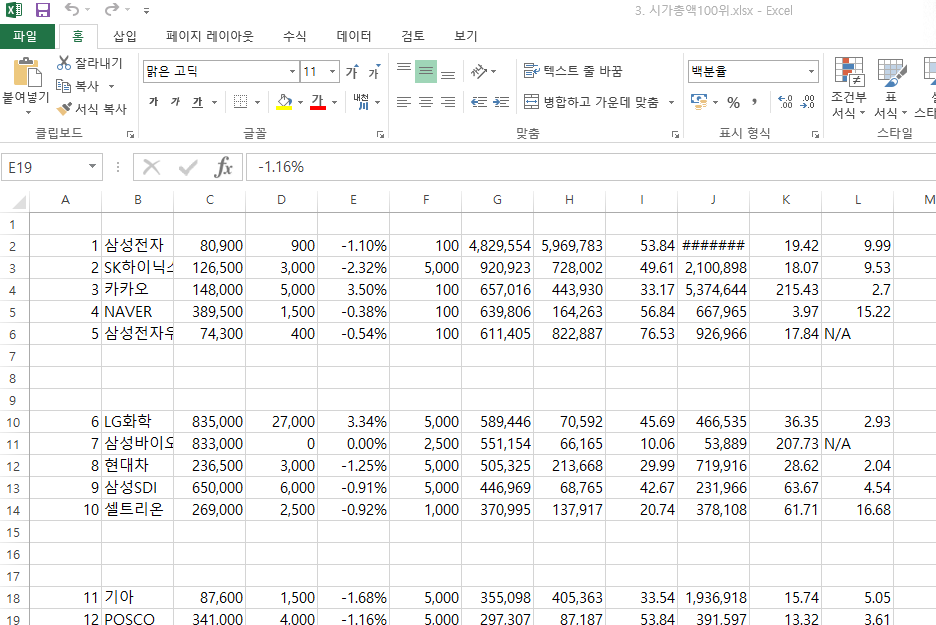Undo the last action

[72, 10]
